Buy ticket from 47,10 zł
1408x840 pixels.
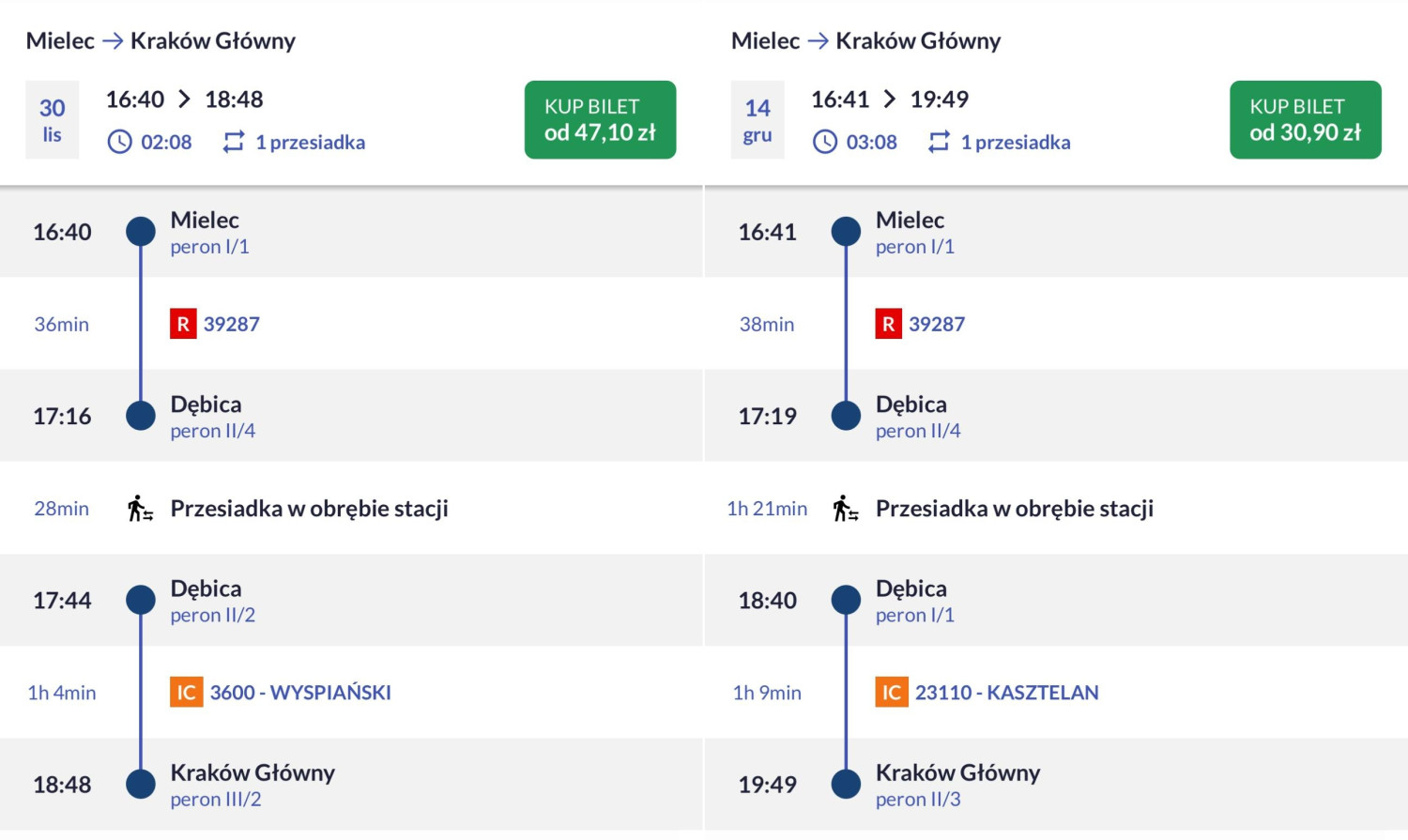click(600, 120)
